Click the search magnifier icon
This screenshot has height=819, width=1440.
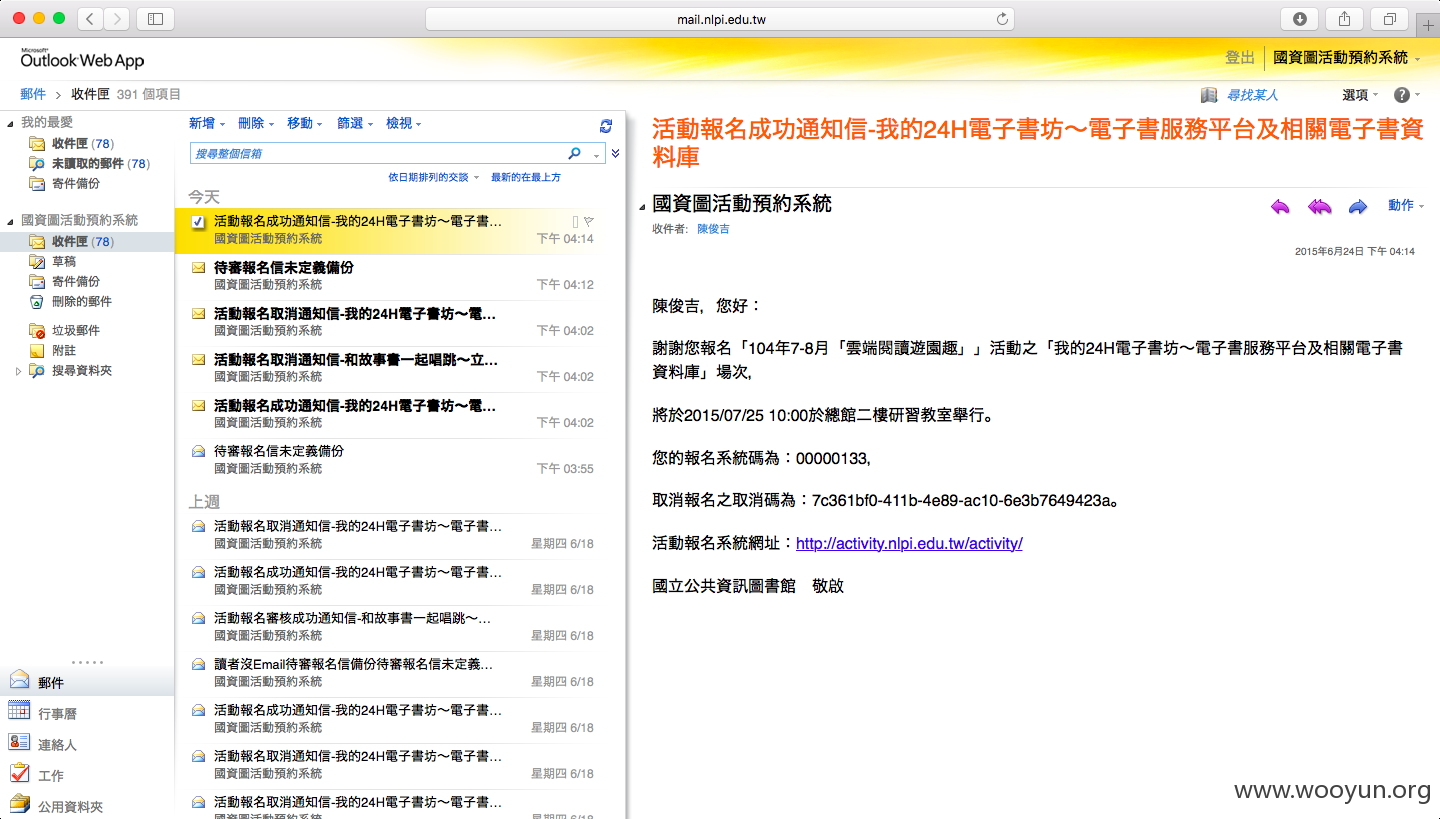[x=574, y=154]
